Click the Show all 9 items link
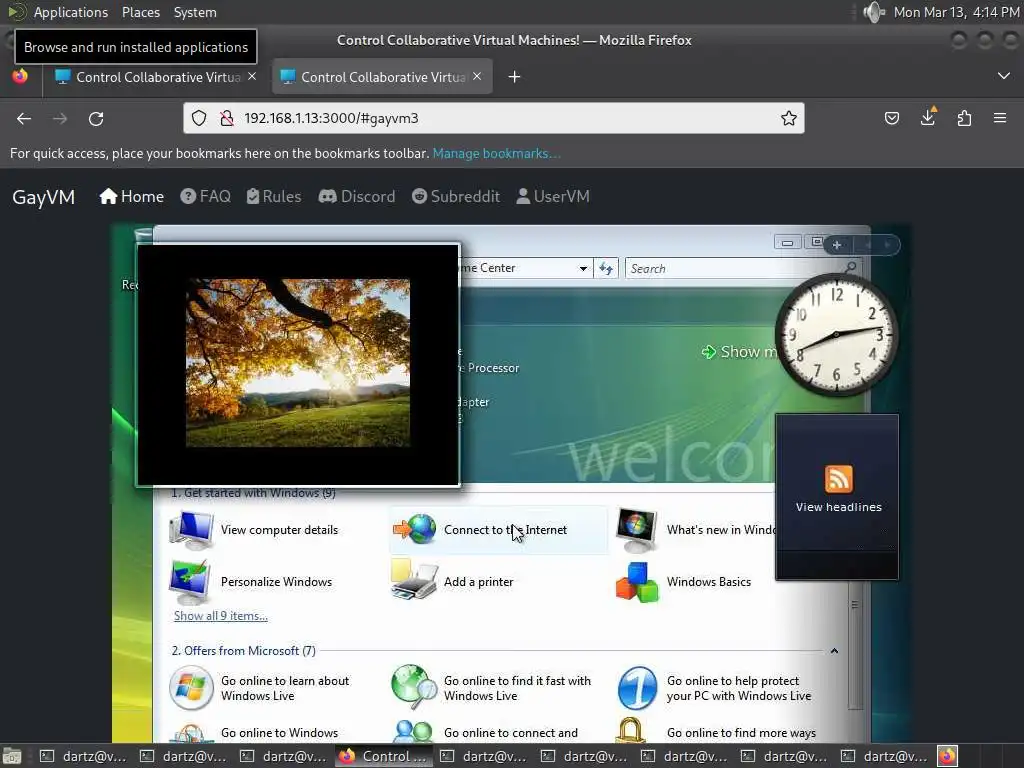1024x768 pixels. 221,616
